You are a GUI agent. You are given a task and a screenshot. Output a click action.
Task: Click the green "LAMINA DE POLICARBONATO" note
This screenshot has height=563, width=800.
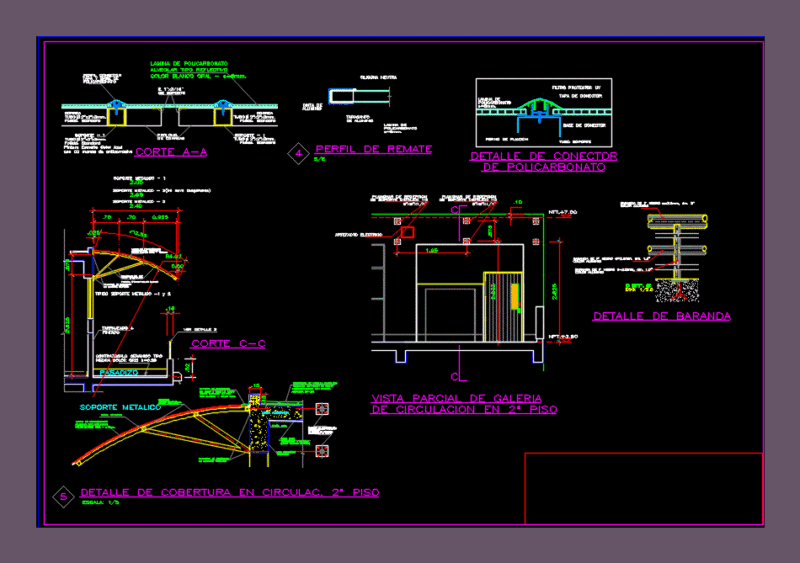(189, 64)
